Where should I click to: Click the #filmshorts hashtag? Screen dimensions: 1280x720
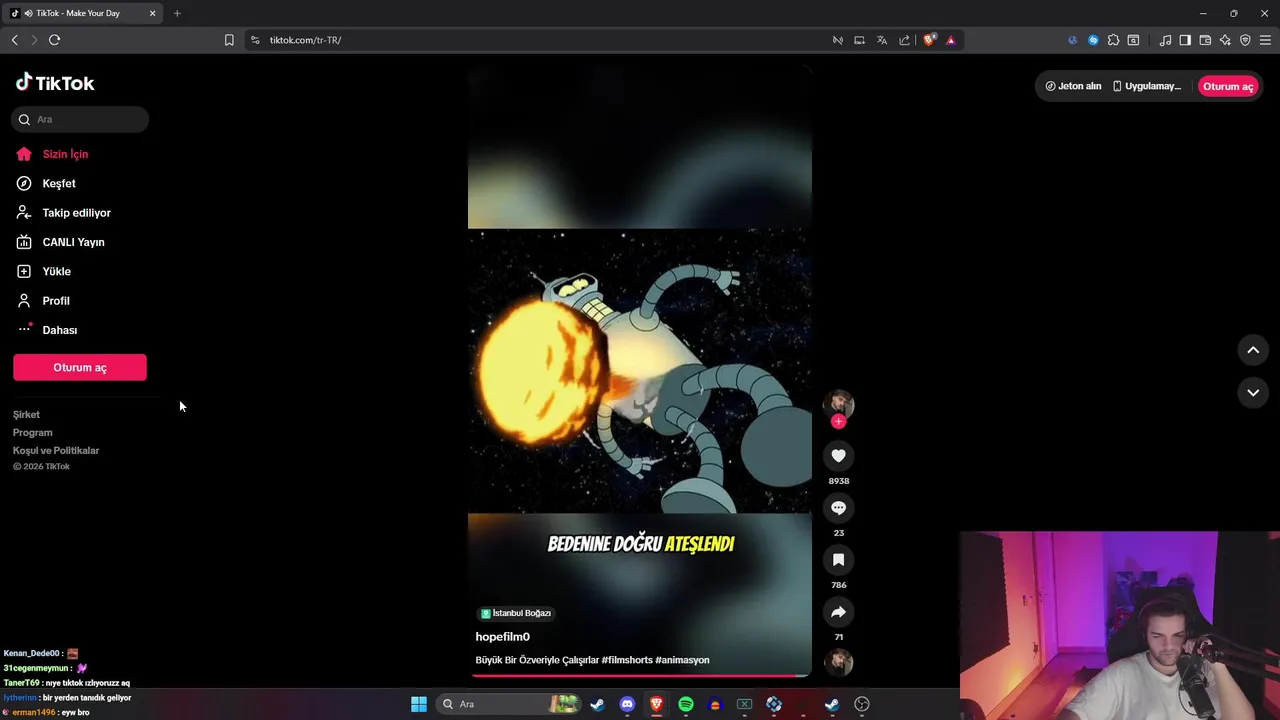pos(627,660)
